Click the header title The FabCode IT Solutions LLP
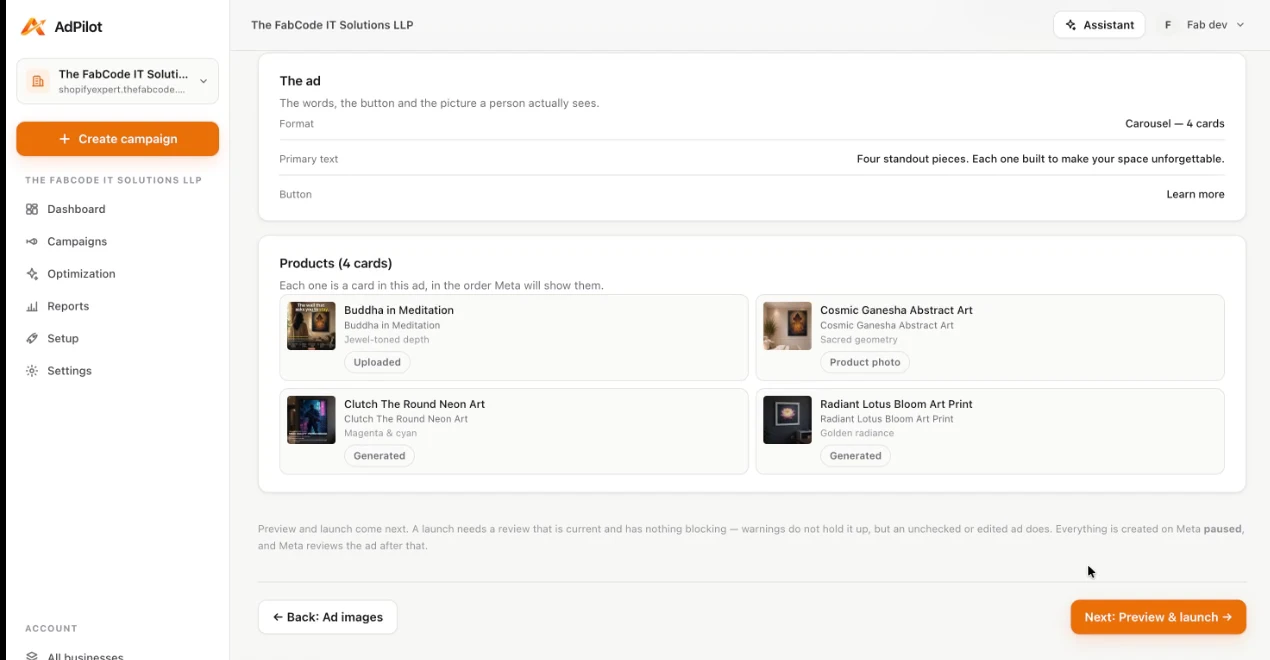Viewport: 1270px width, 660px height. coord(332,25)
